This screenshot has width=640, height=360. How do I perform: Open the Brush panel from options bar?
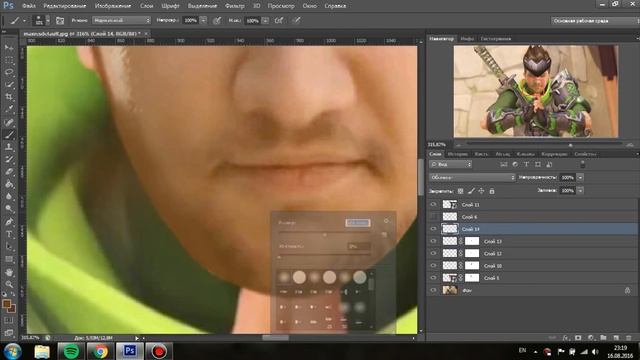60,20
